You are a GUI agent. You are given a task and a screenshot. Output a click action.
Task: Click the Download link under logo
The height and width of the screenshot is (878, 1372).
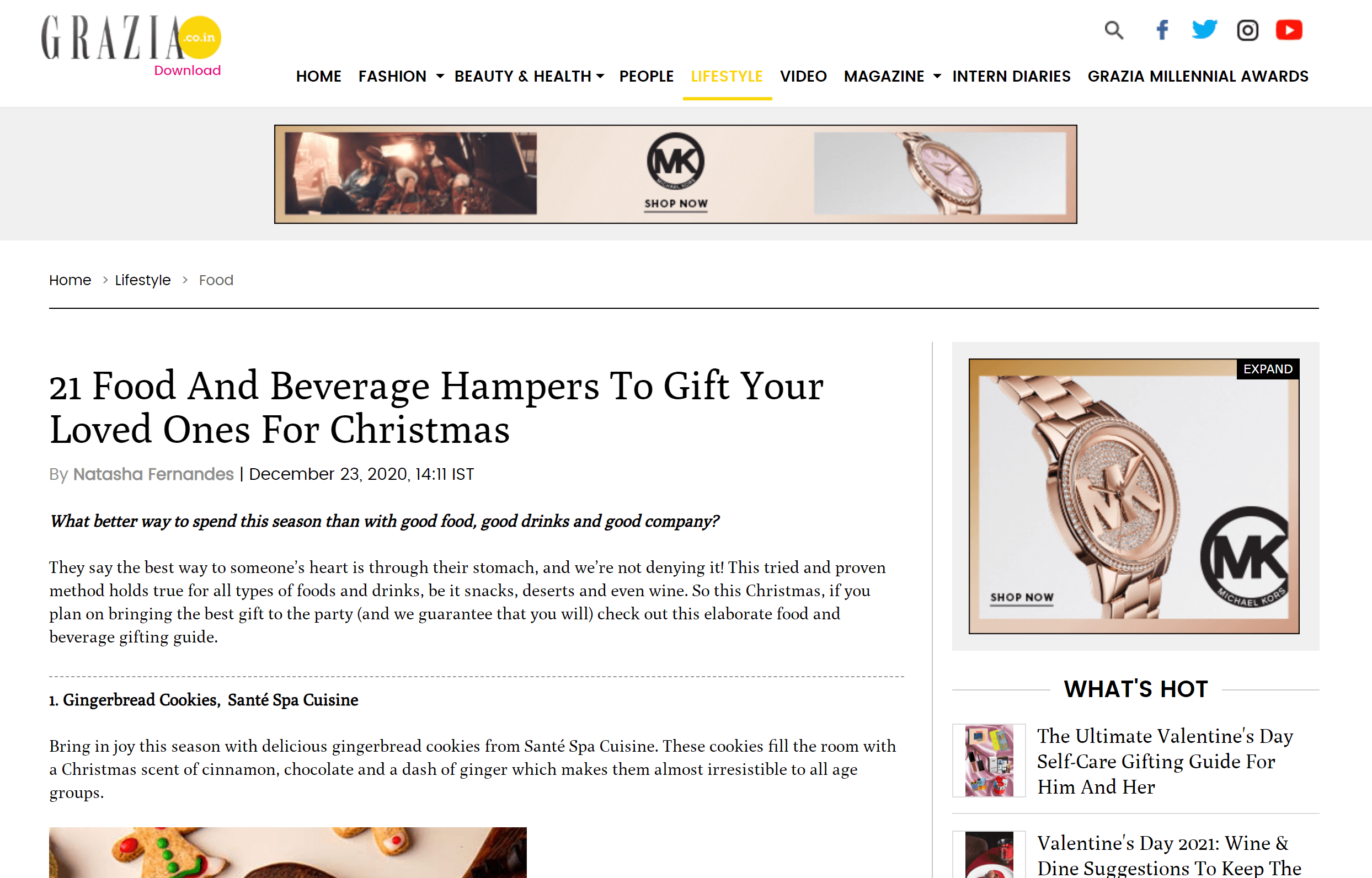[x=187, y=70]
